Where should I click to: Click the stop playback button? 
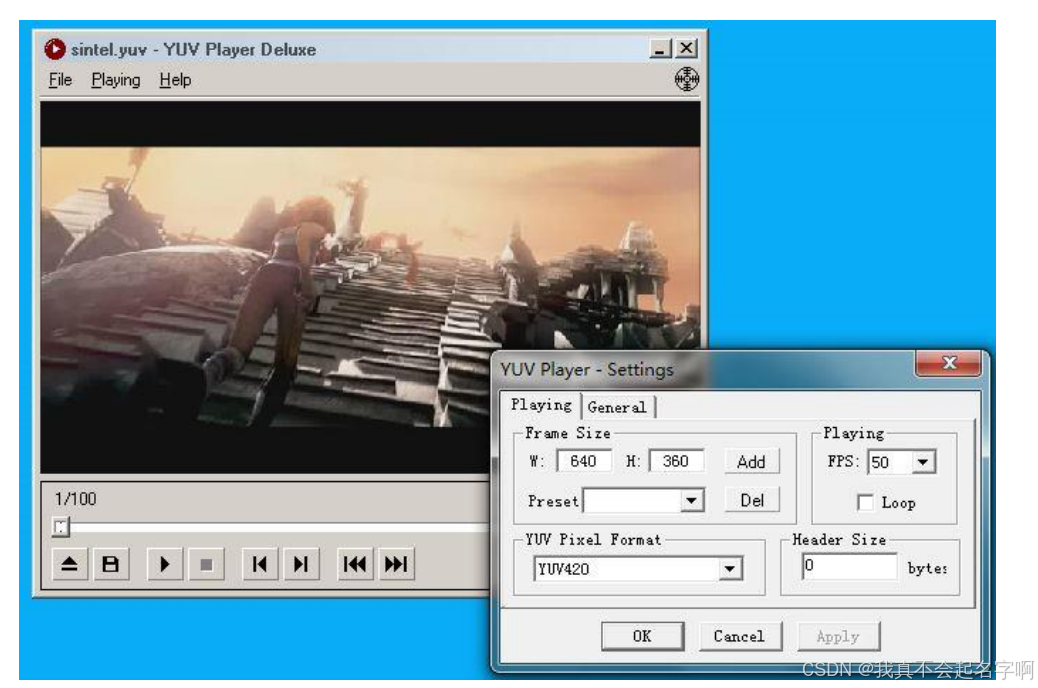pos(206,564)
